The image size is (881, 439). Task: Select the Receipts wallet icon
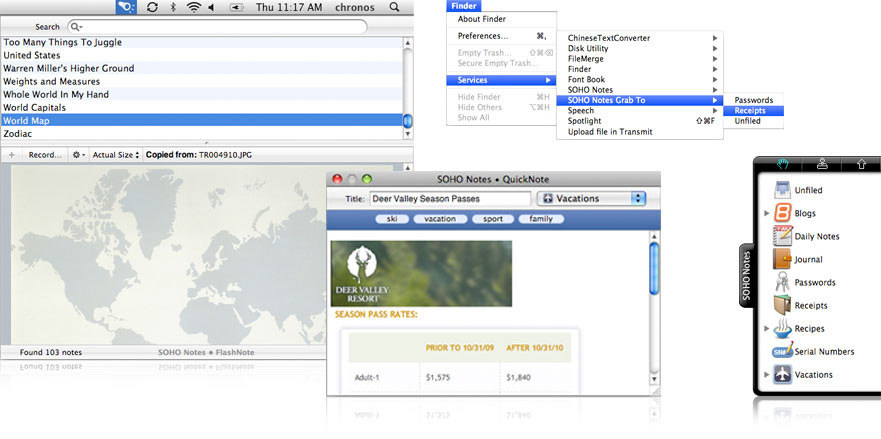(x=783, y=305)
